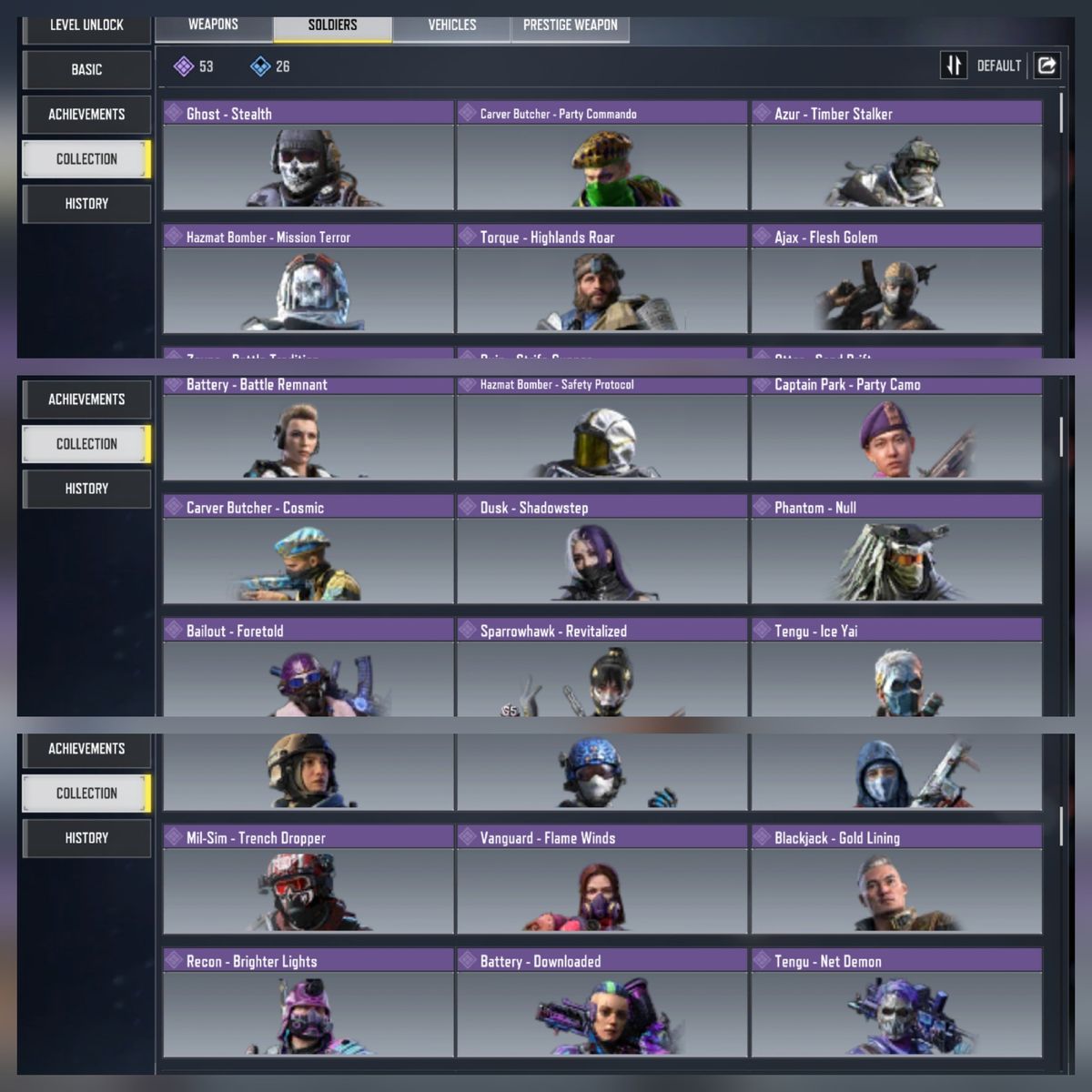The height and width of the screenshot is (1092, 1092).
Task: Open the BASIC section
Action: 86,69
